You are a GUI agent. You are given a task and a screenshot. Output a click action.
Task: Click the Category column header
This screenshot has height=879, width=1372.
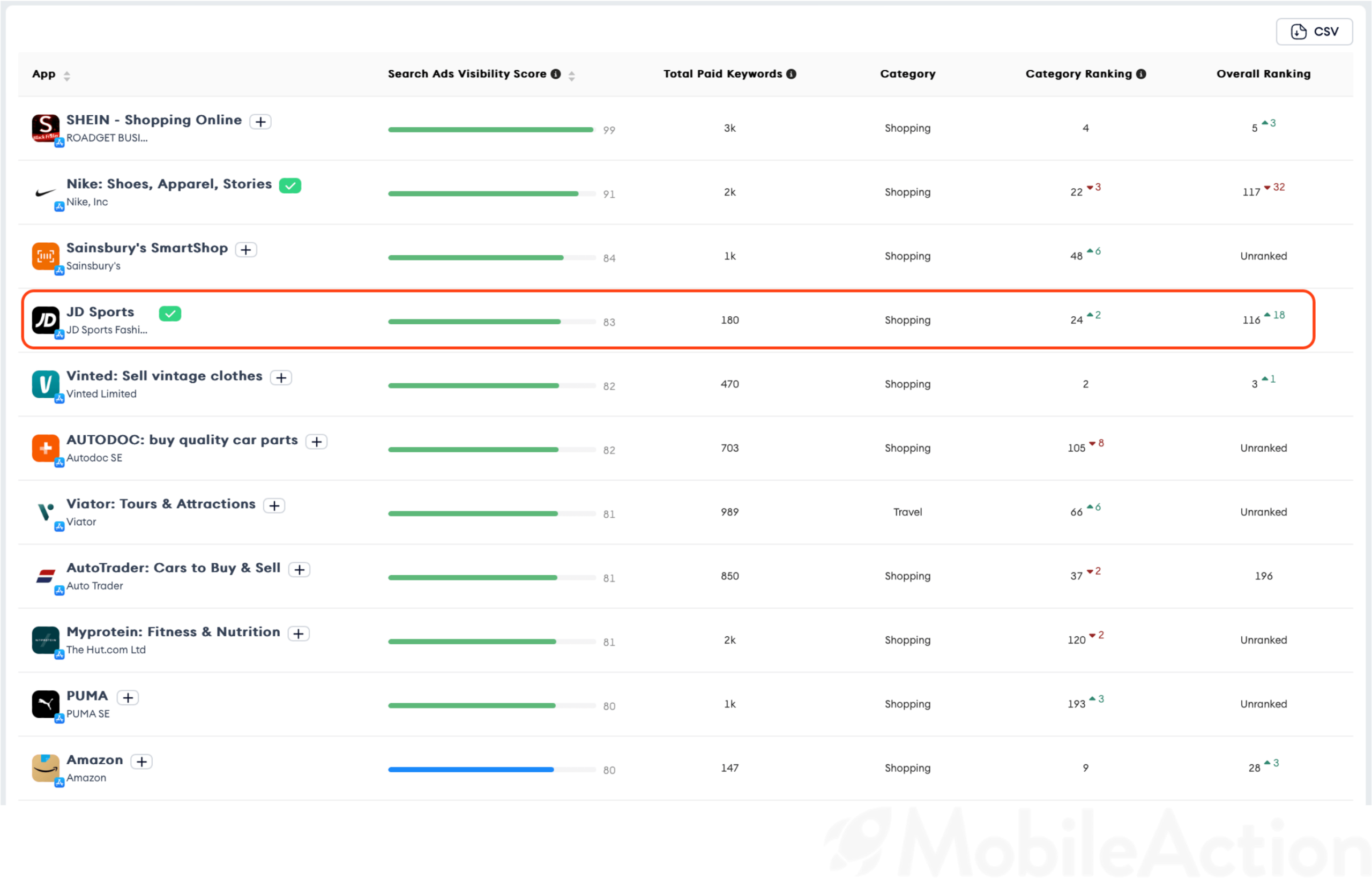click(x=907, y=73)
